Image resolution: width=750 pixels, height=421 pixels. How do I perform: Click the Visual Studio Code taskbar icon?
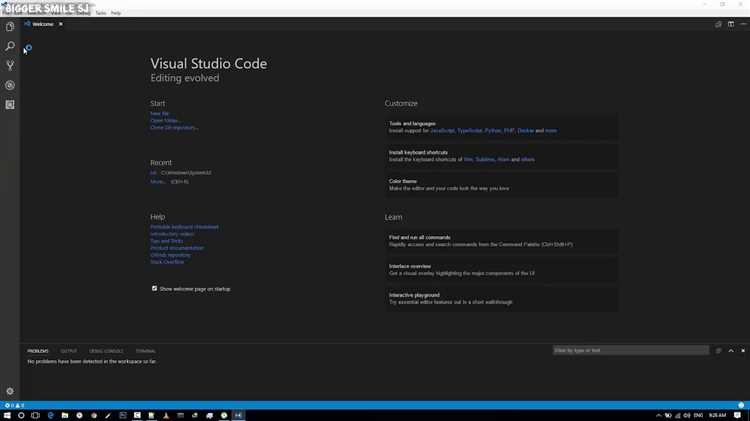pyautogui.click(x=238, y=415)
